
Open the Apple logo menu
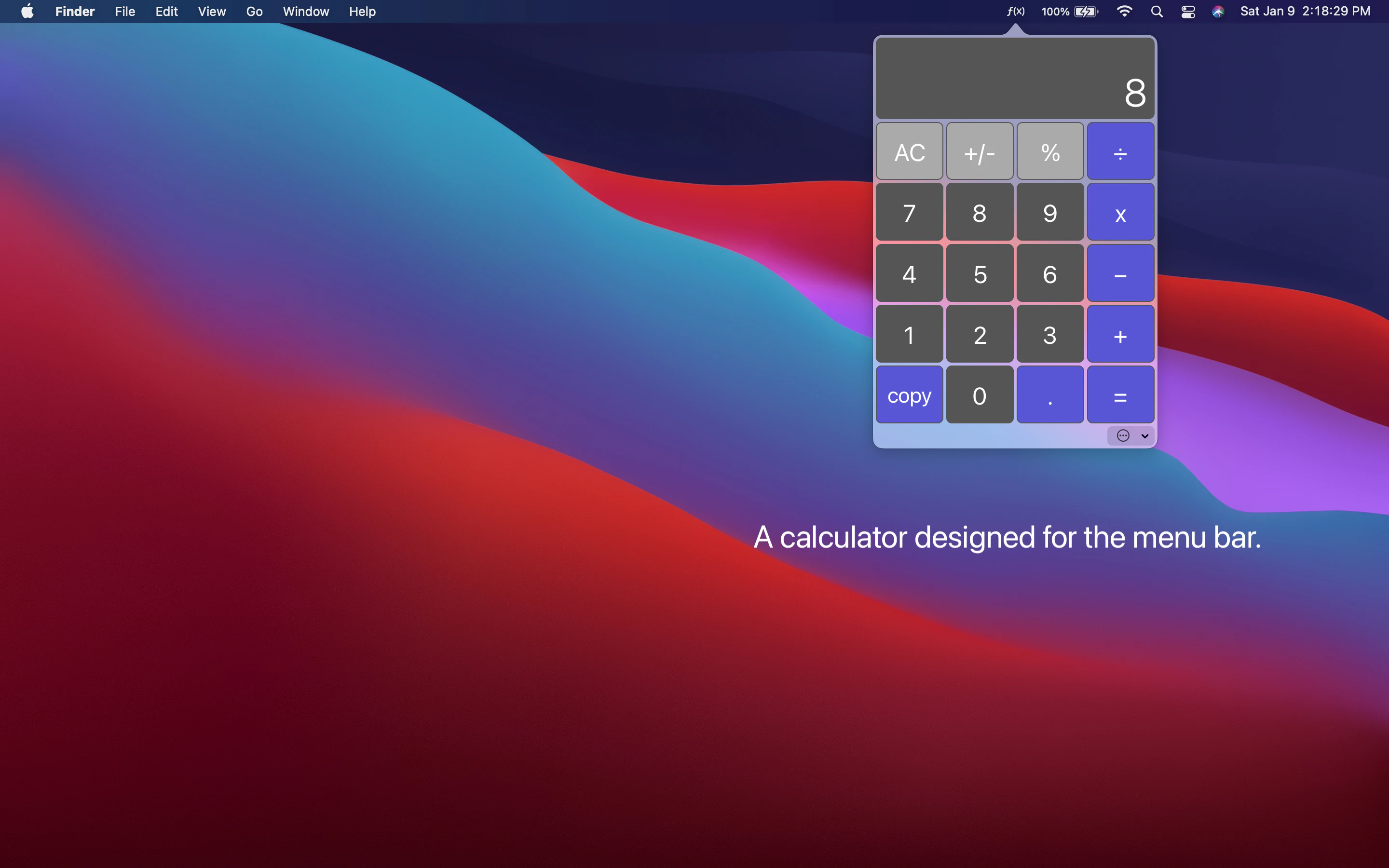point(27,12)
